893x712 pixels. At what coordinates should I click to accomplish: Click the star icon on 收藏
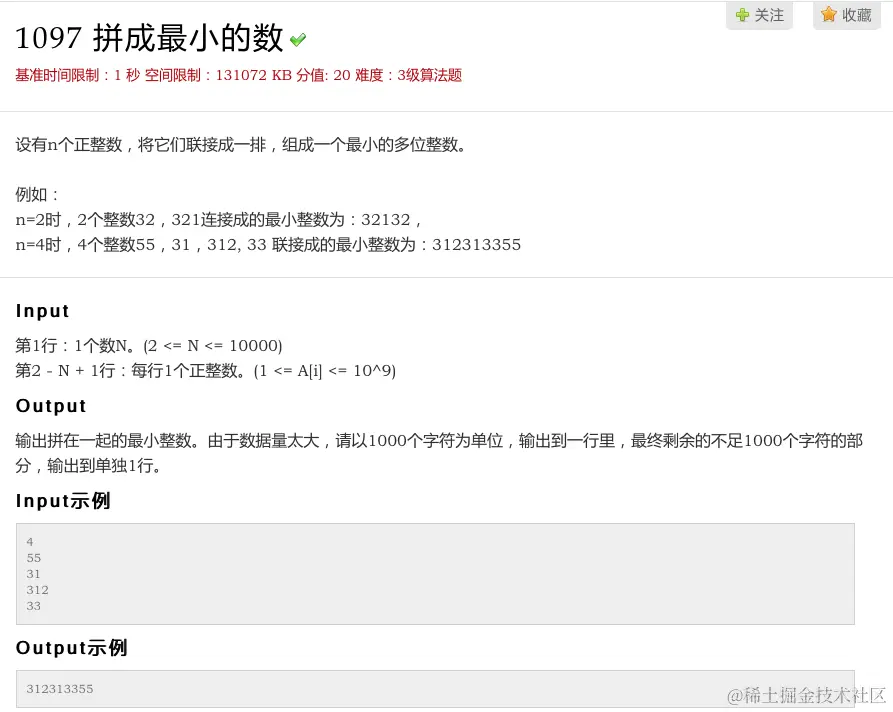[x=829, y=14]
